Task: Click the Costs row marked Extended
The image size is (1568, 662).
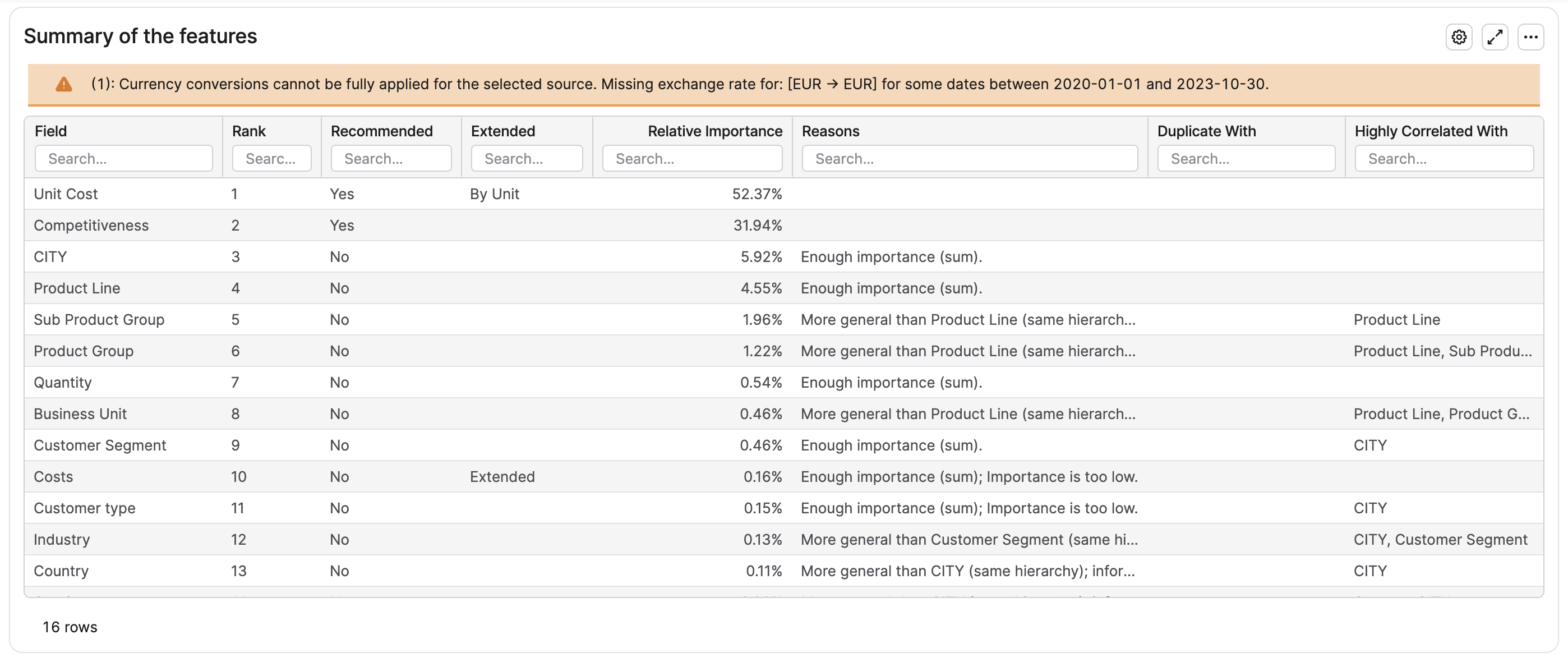Action: (x=783, y=477)
